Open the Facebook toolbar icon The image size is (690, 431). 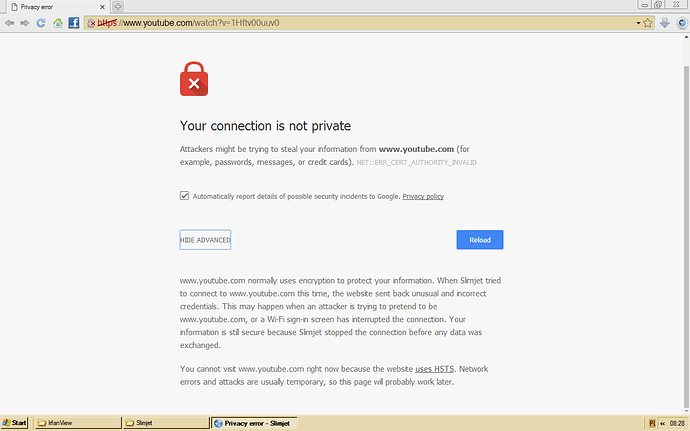(x=74, y=23)
